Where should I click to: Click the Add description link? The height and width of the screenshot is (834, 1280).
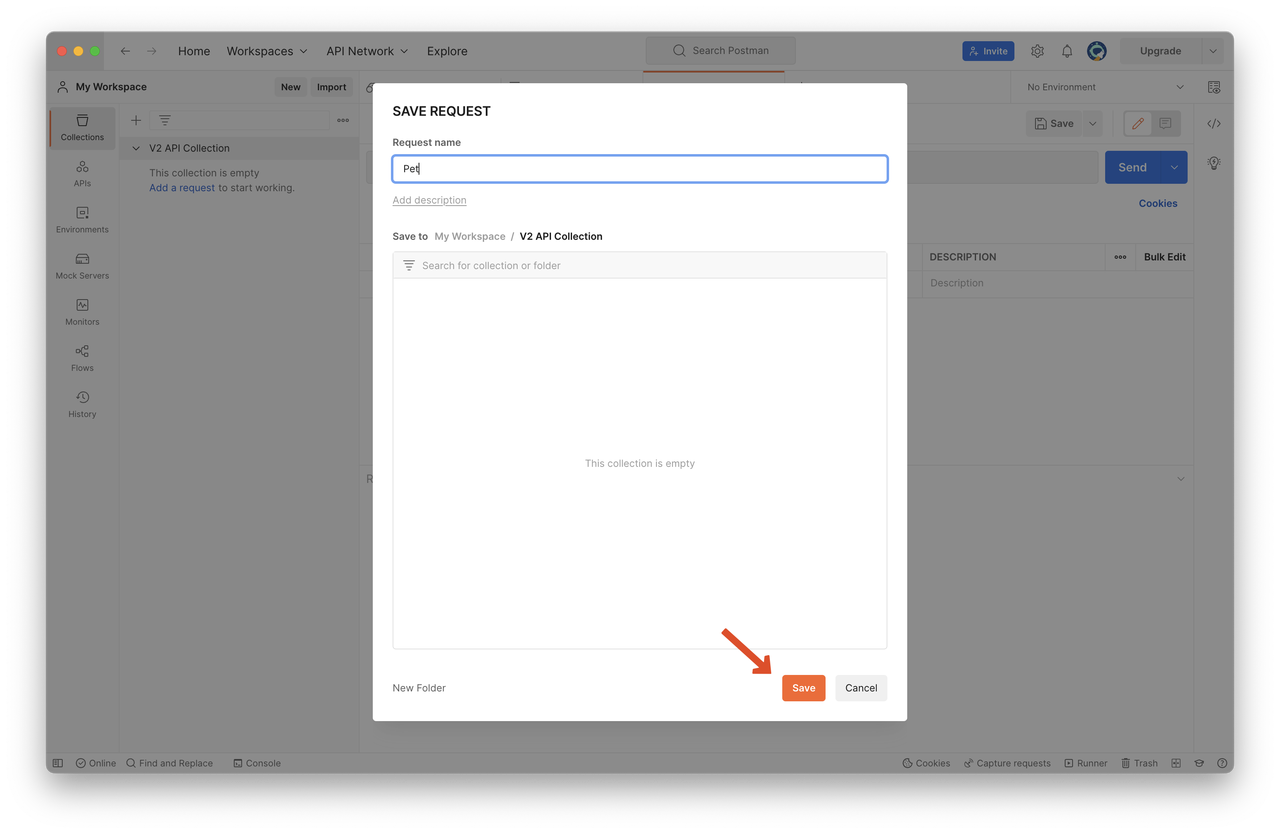point(429,200)
